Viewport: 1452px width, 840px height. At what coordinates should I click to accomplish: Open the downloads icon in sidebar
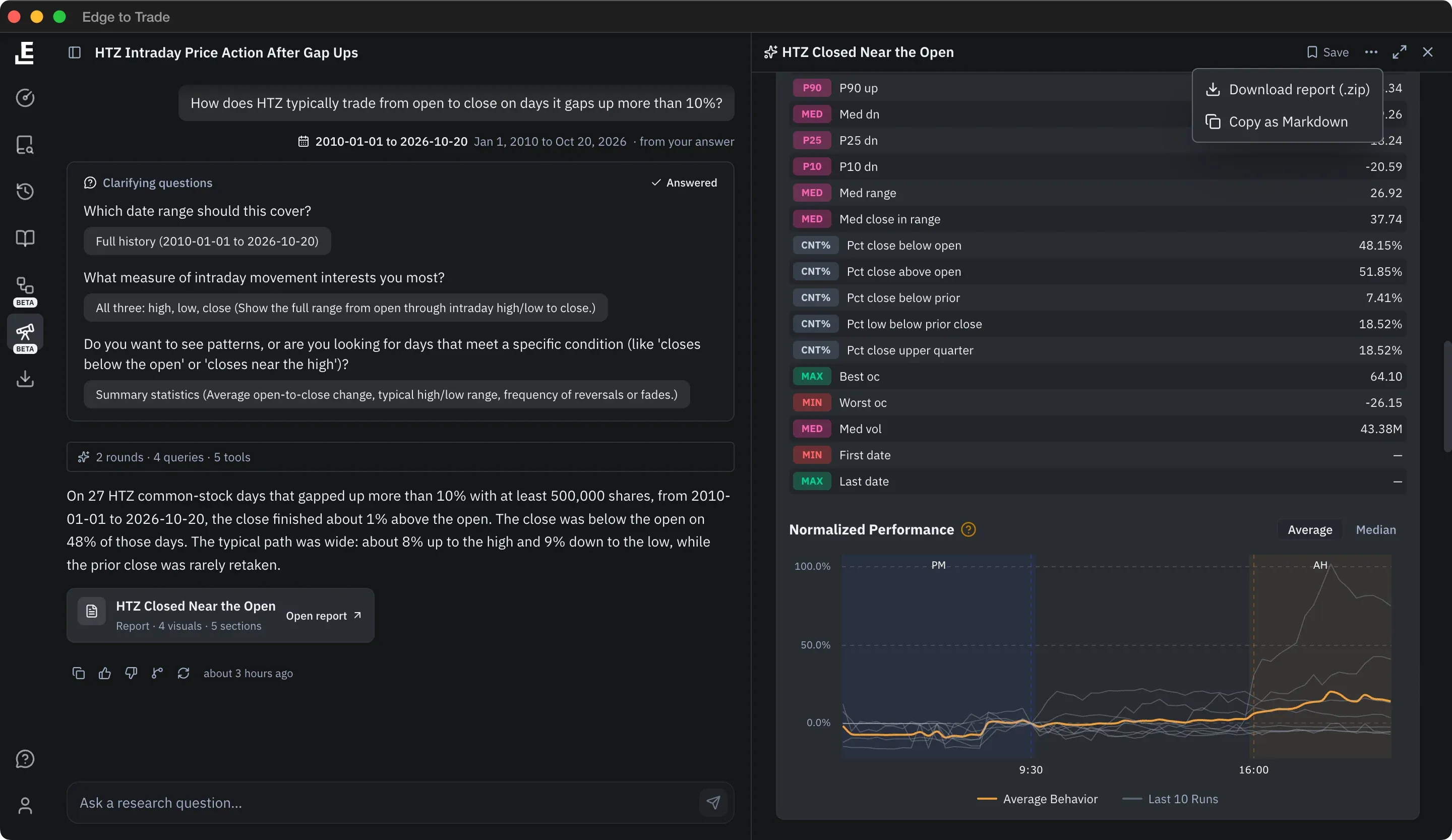tap(25, 379)
